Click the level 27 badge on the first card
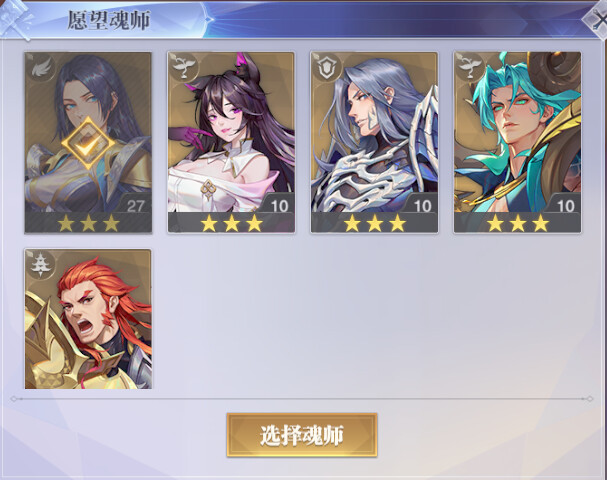Viewport: 607px width, 480px height. coord(134,205)
